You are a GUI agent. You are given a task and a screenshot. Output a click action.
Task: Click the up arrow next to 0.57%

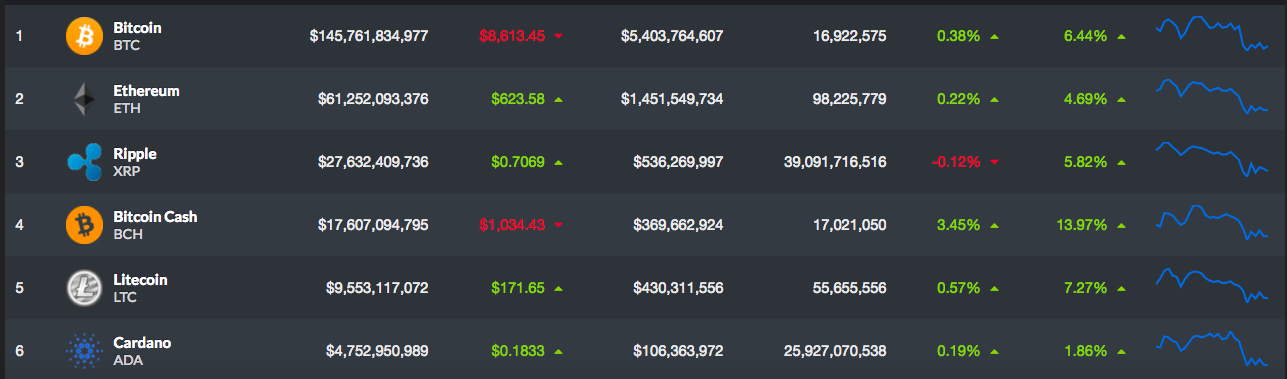click(x=994, y=288)
